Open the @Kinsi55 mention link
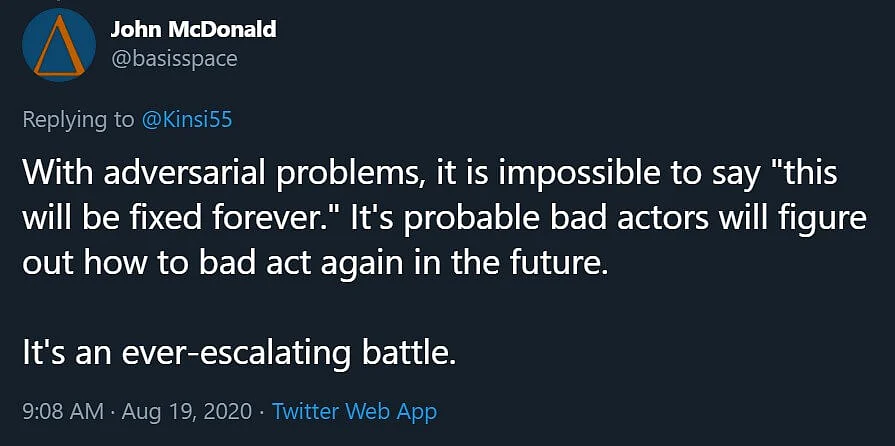This screenshot has height=446, width=895. [x=186, y=120]
